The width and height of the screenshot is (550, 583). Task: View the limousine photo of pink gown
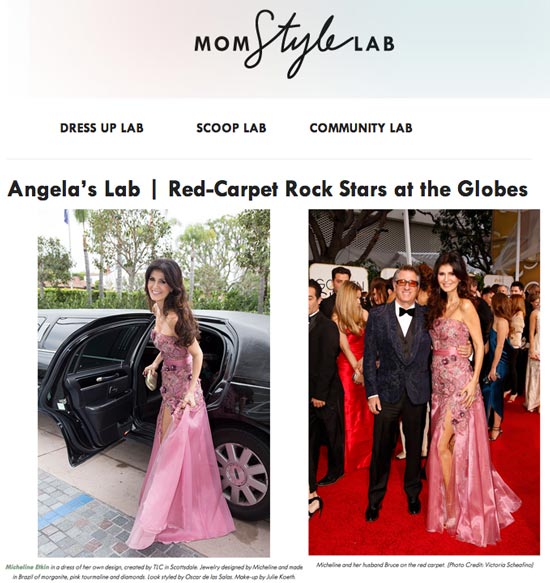tap(154, 383)
